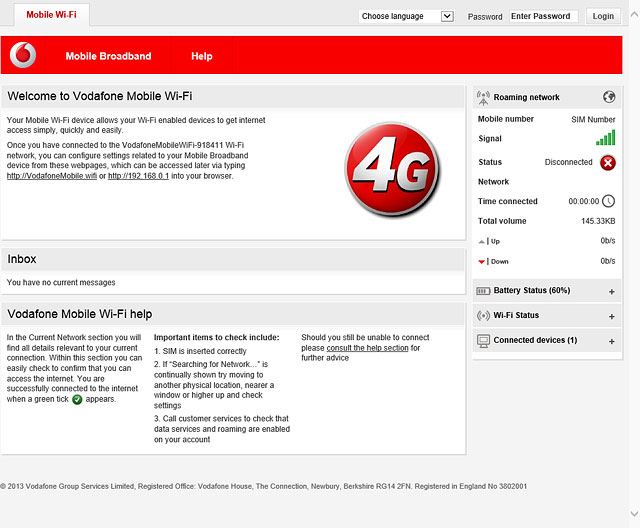Click the Enter Password field
The width and height of the screenshot is (640, 528).
click(x=543, y=16)
